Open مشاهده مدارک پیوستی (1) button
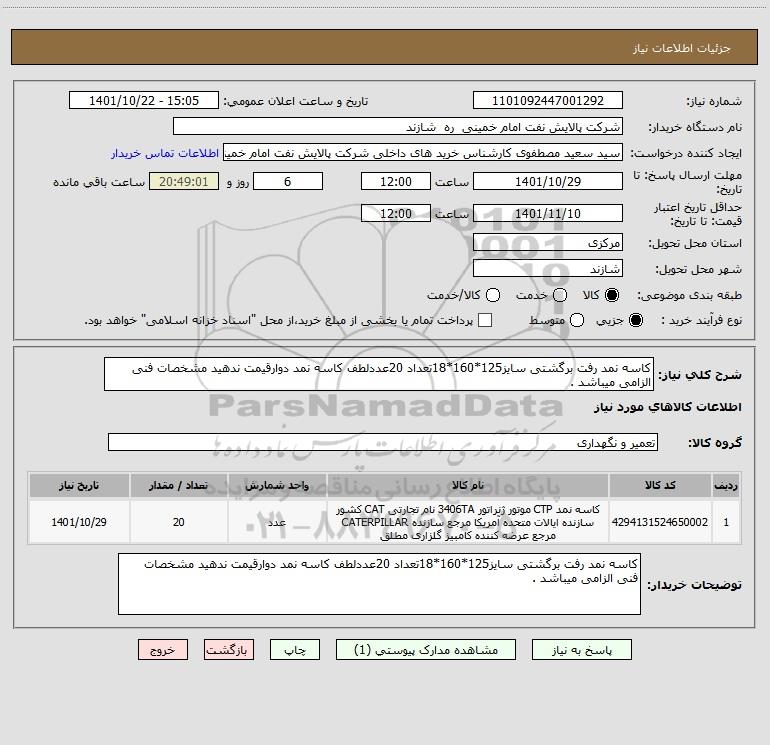 (x=426, y=650)
